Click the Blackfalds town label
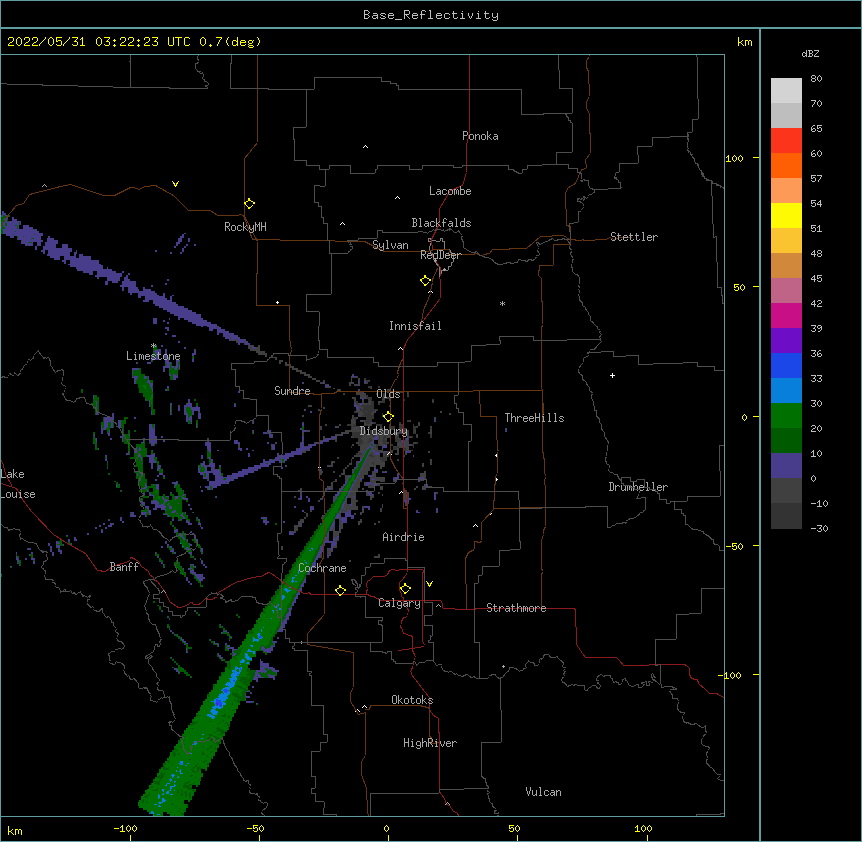862x842 pixels. pos(441,223)
